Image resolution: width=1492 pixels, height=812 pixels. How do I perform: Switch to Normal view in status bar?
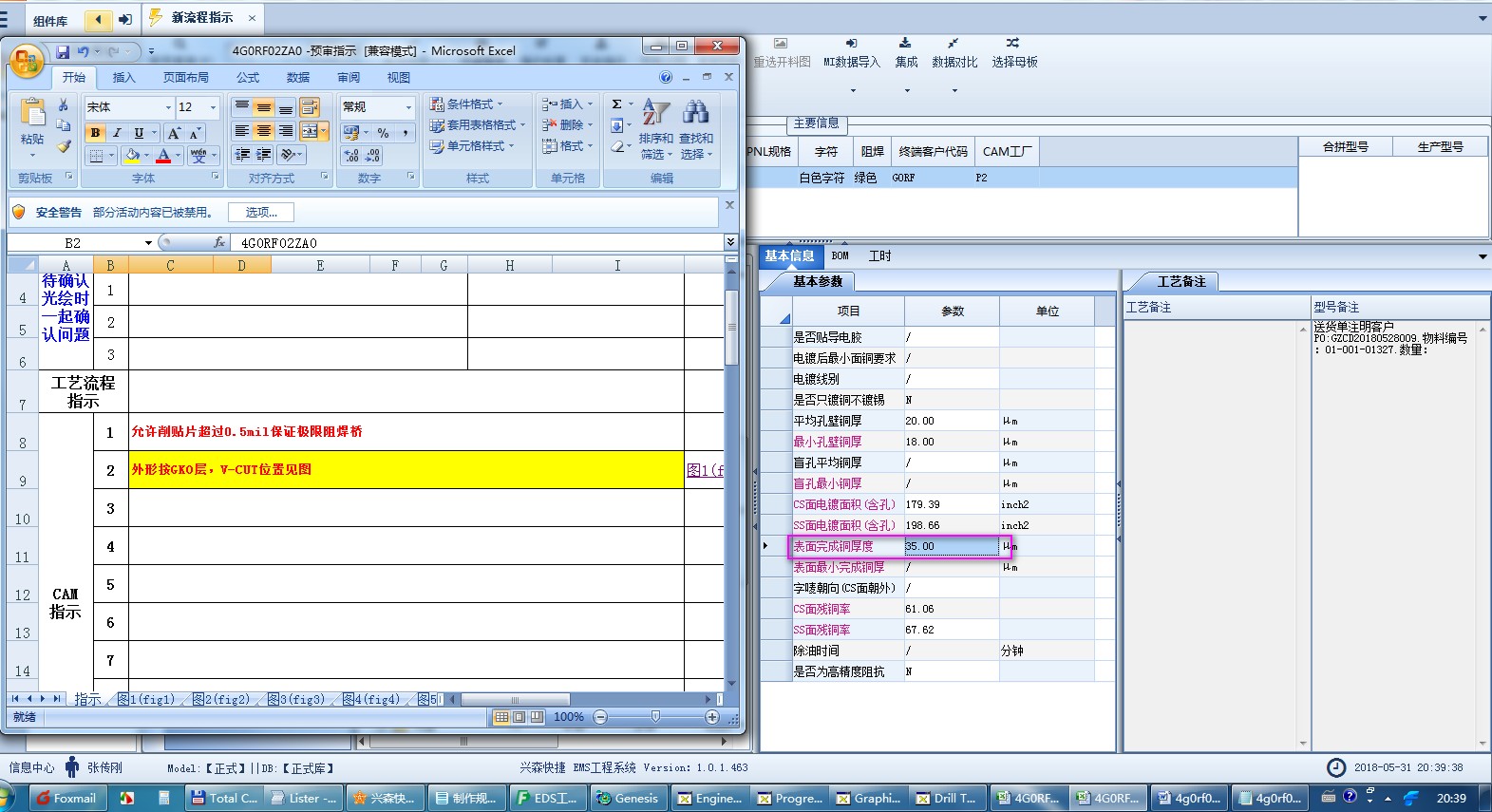click(501, 717)
